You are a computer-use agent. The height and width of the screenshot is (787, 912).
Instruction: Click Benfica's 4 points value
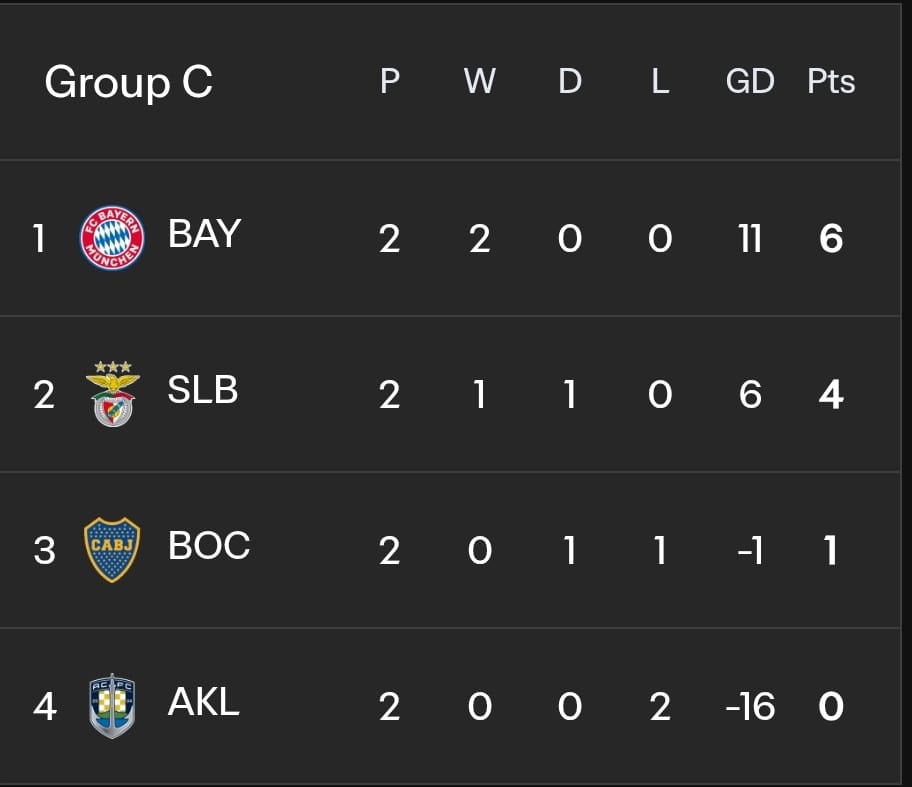click(x=831, y=394)
